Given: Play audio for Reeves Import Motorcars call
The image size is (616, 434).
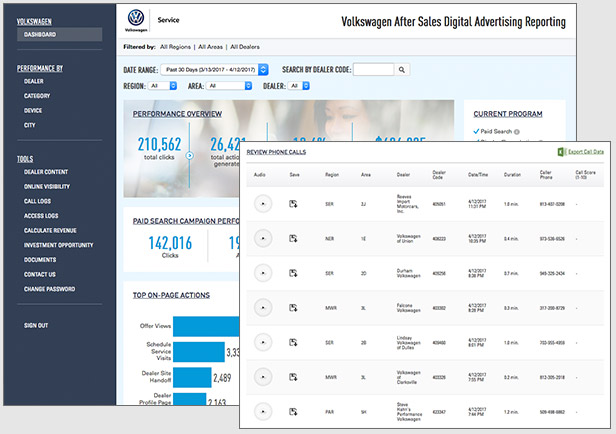Looking at the screenshot, I should [x=263, y=204].
